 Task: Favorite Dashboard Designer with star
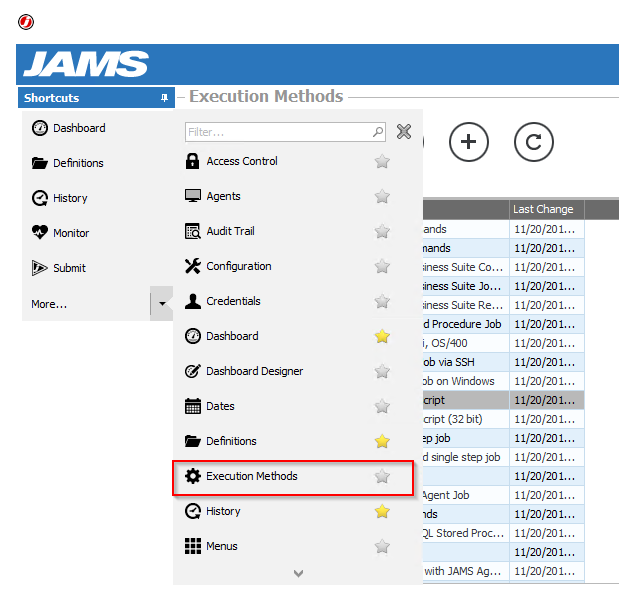382,371
